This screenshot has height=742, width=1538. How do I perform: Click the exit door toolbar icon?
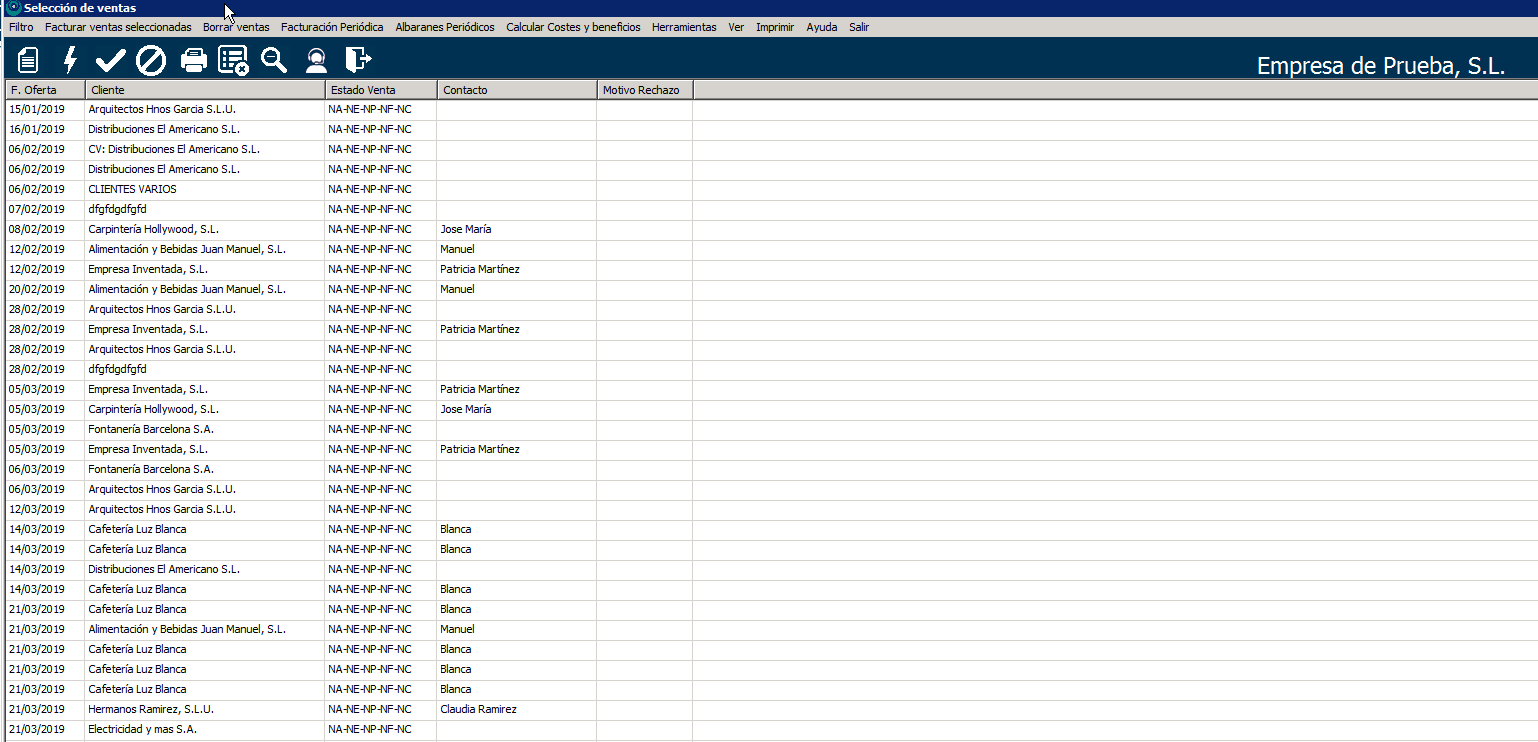[357, 60]
